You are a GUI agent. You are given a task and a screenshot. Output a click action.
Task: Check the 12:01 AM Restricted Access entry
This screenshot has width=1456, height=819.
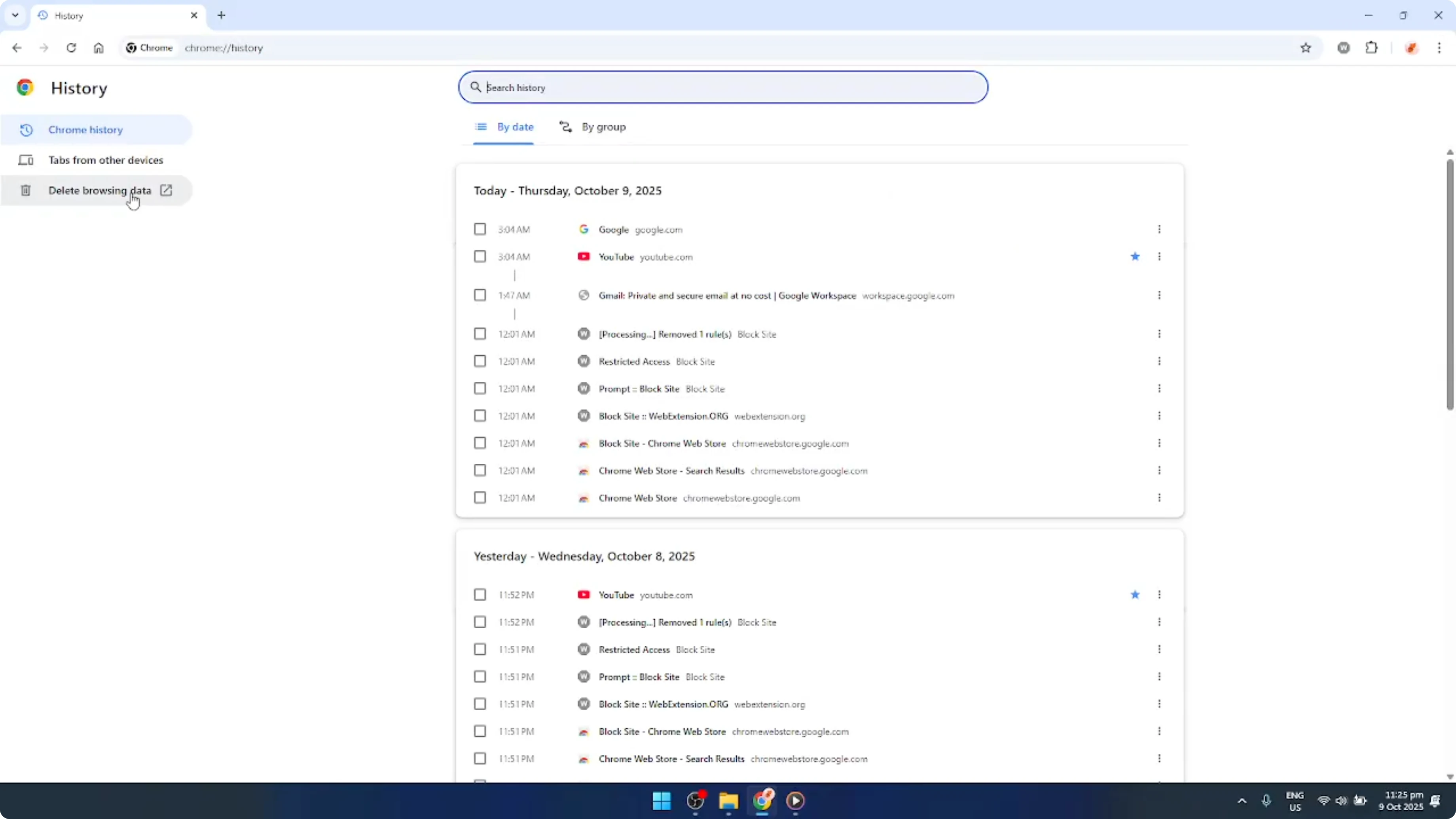tap(480, 361)
